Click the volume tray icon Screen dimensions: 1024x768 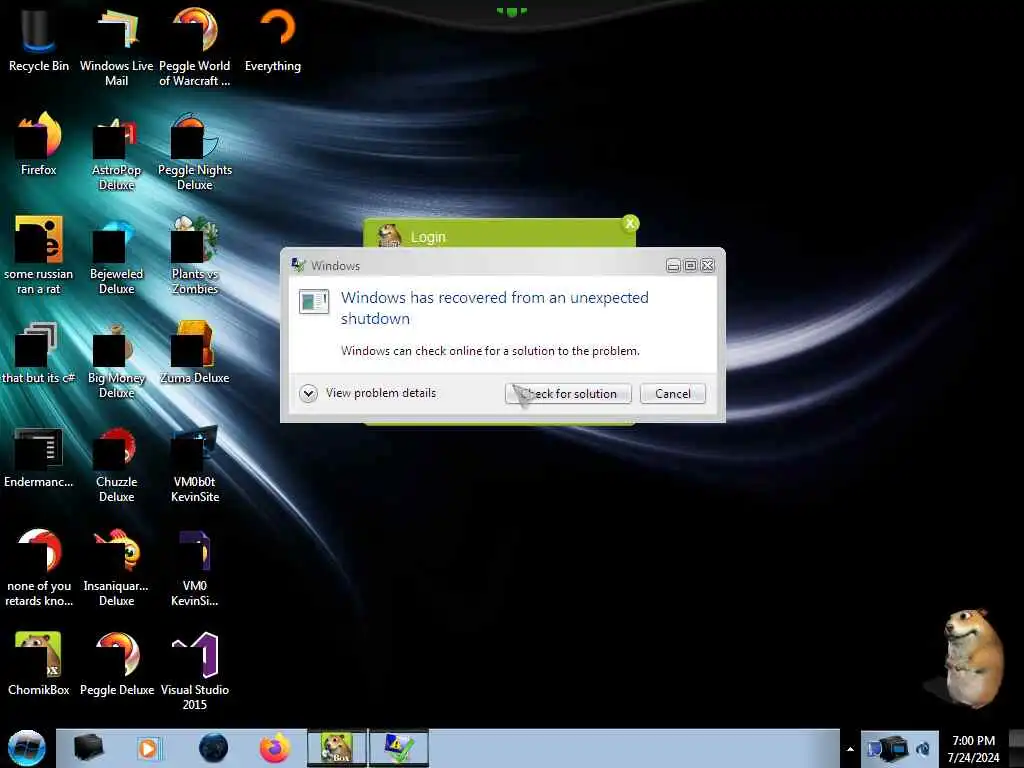pyautogui.click(x=923, y=749)
